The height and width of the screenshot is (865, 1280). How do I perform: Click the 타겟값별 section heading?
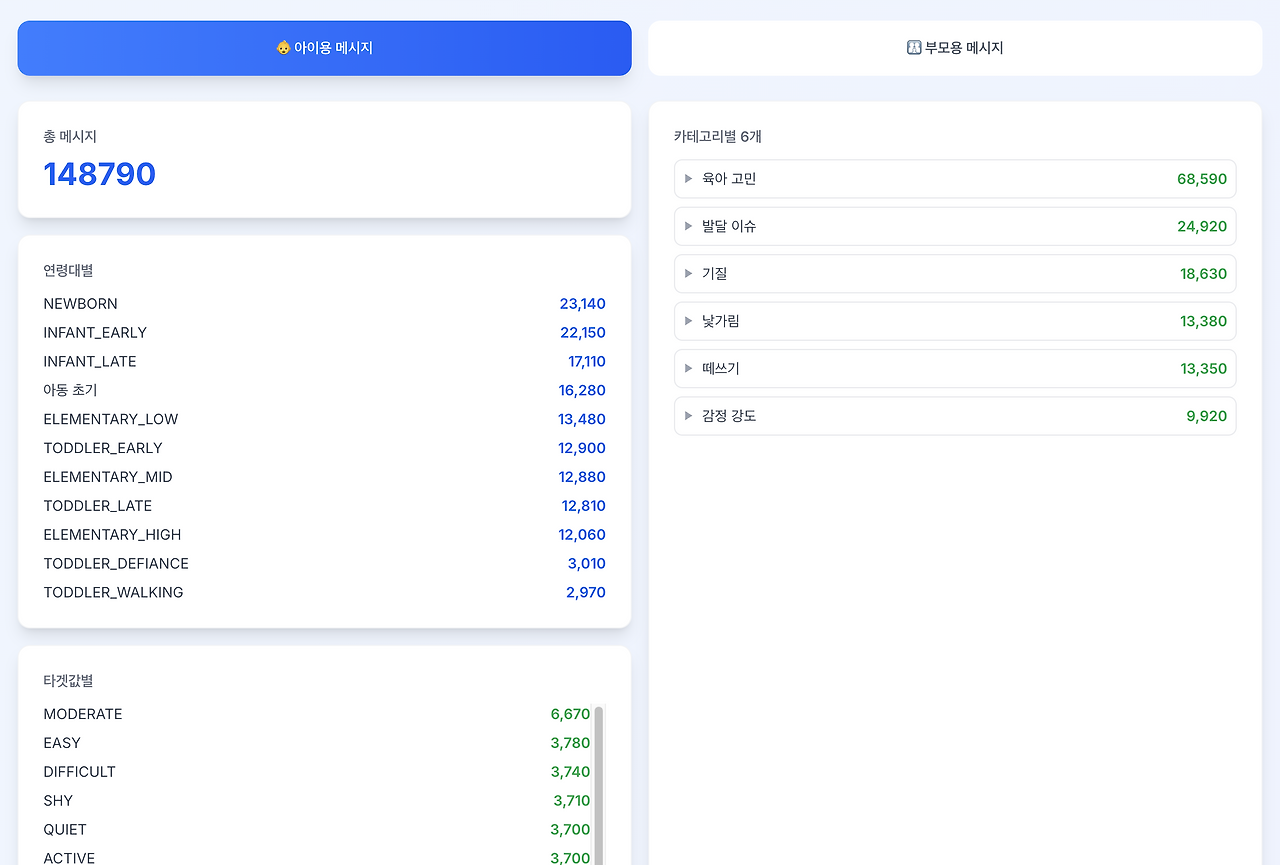[x=68, y=681]
